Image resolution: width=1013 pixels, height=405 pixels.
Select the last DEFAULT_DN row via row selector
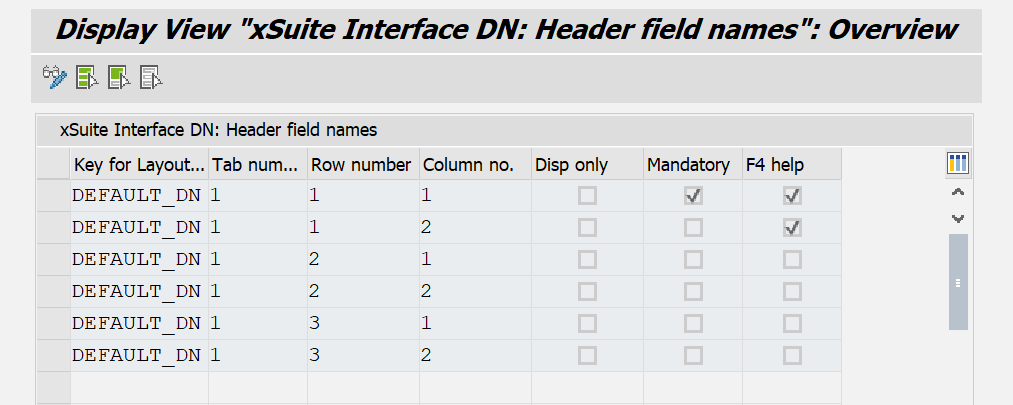[53, 355]
